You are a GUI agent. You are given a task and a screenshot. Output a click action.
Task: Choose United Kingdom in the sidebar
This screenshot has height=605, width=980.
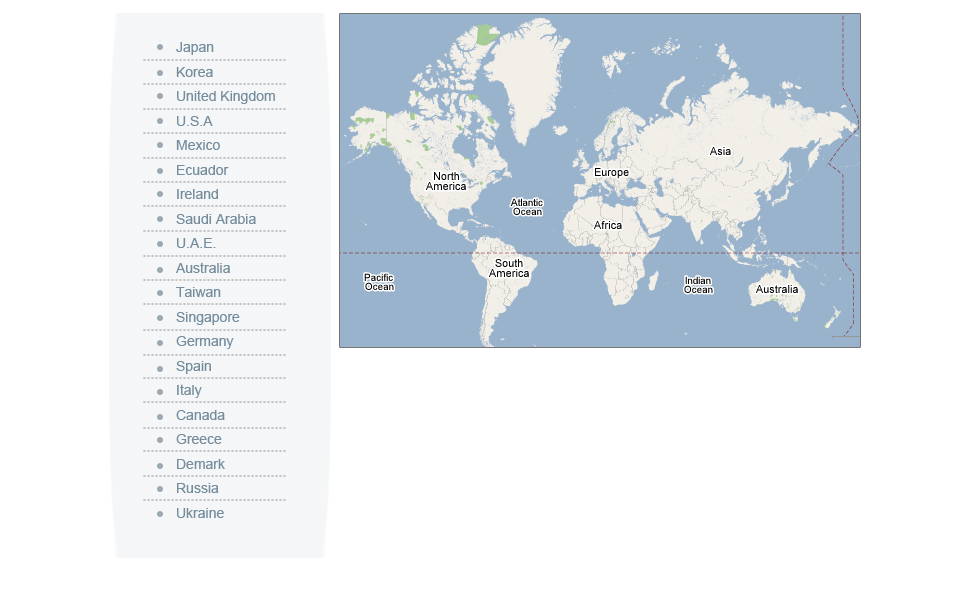(x=225, y=96)
